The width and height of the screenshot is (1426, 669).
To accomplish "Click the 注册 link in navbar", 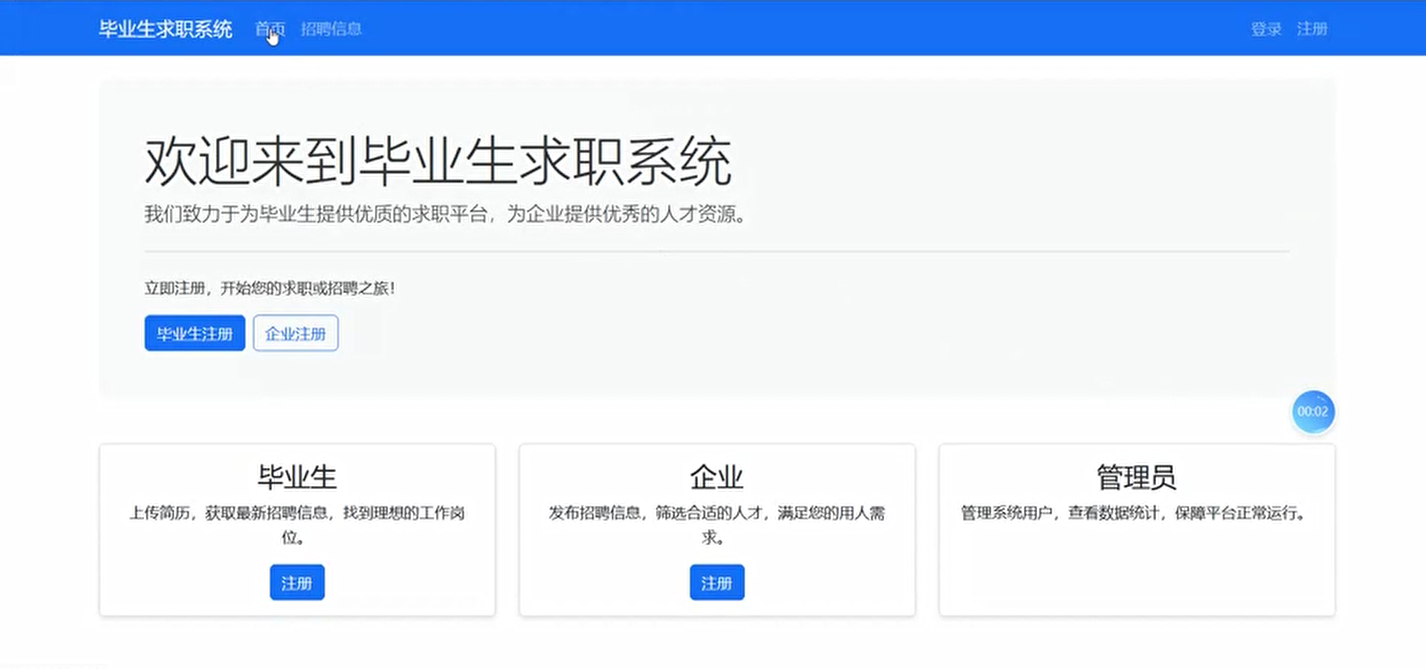I will (x=1312, y=29).
